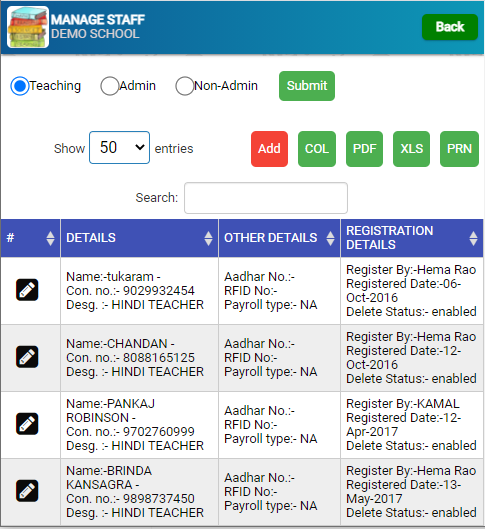Select the Teaching radio button

point(20,86)
